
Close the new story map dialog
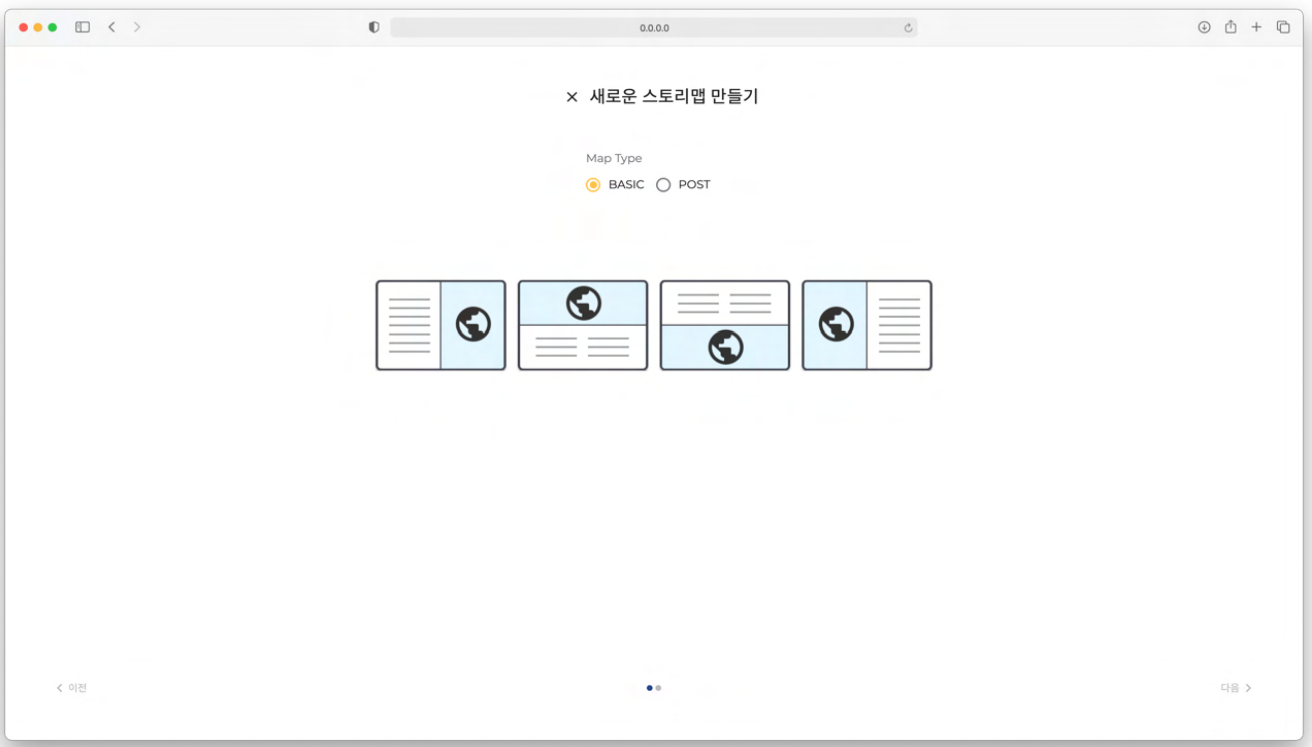[572, 97]
